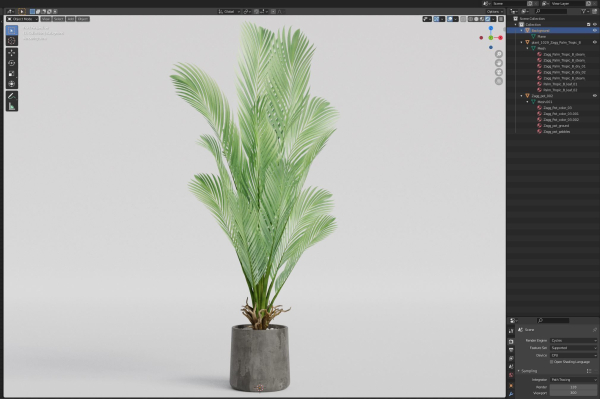Screen dimensions: 600x399
Task: Open the Object Mode dropdown
Action: point(23,19)
